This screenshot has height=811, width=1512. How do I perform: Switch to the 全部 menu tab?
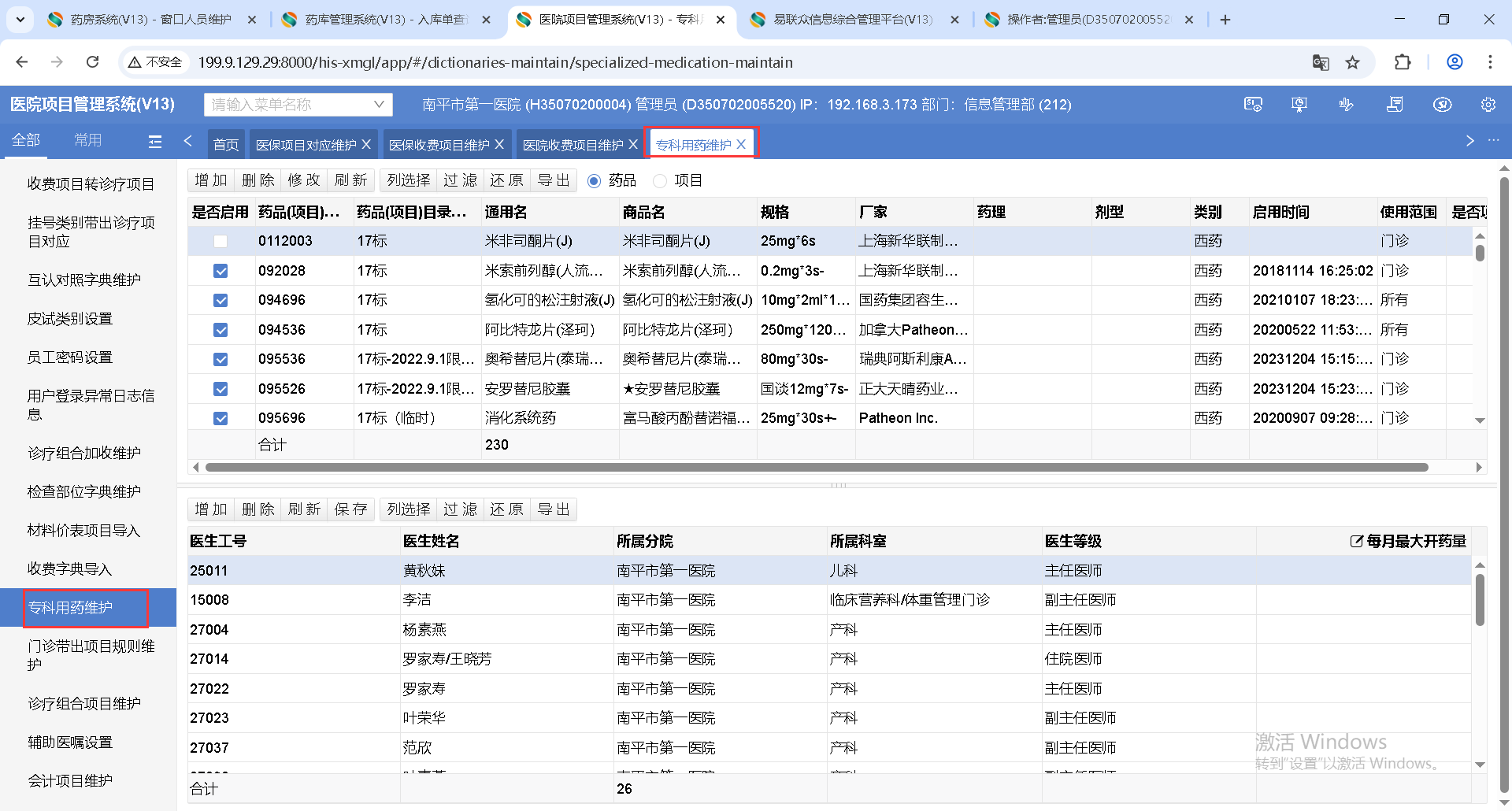tap(26, 140)
